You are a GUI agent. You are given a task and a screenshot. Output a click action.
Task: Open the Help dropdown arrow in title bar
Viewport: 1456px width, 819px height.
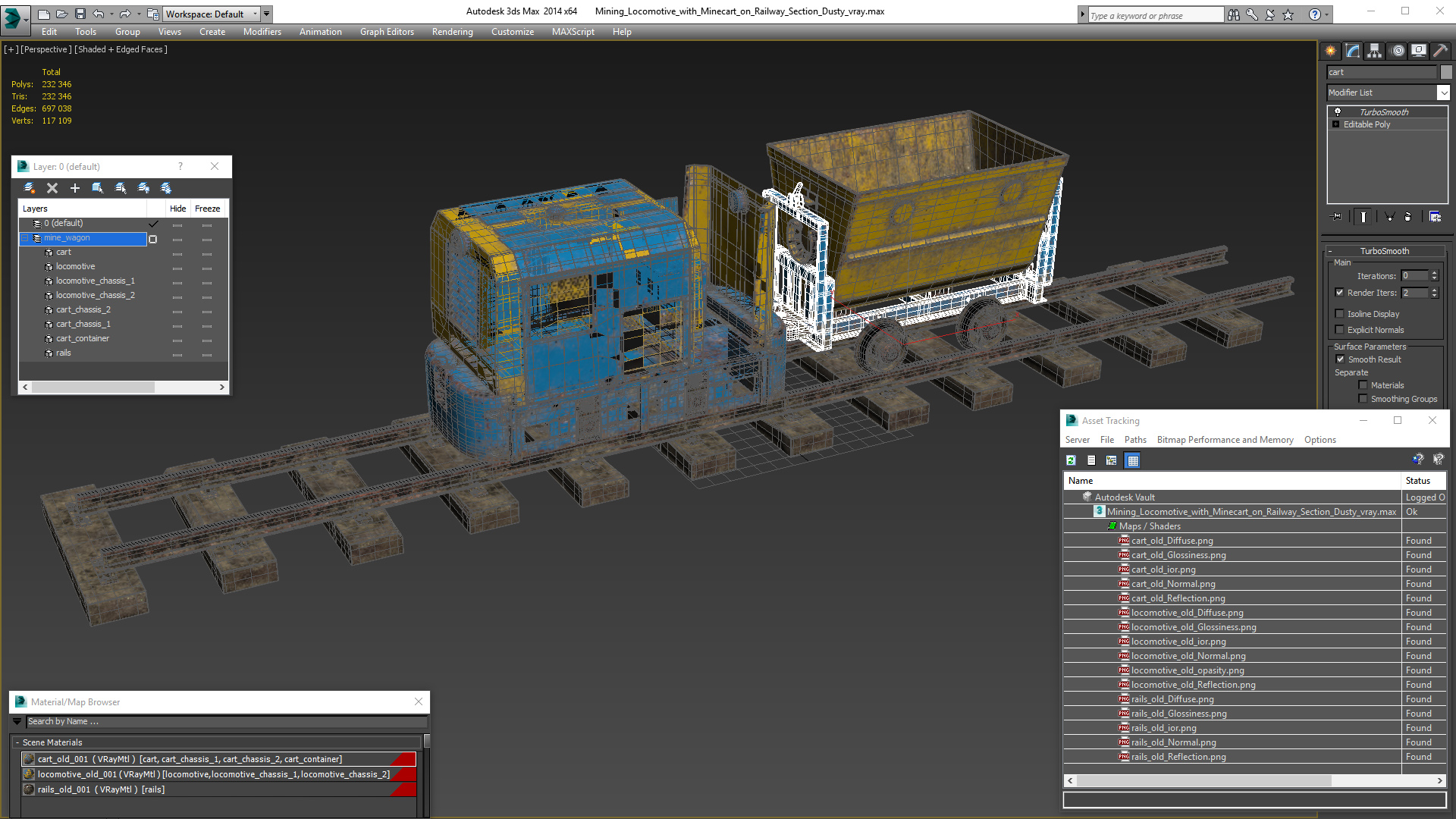point(1326,14)
